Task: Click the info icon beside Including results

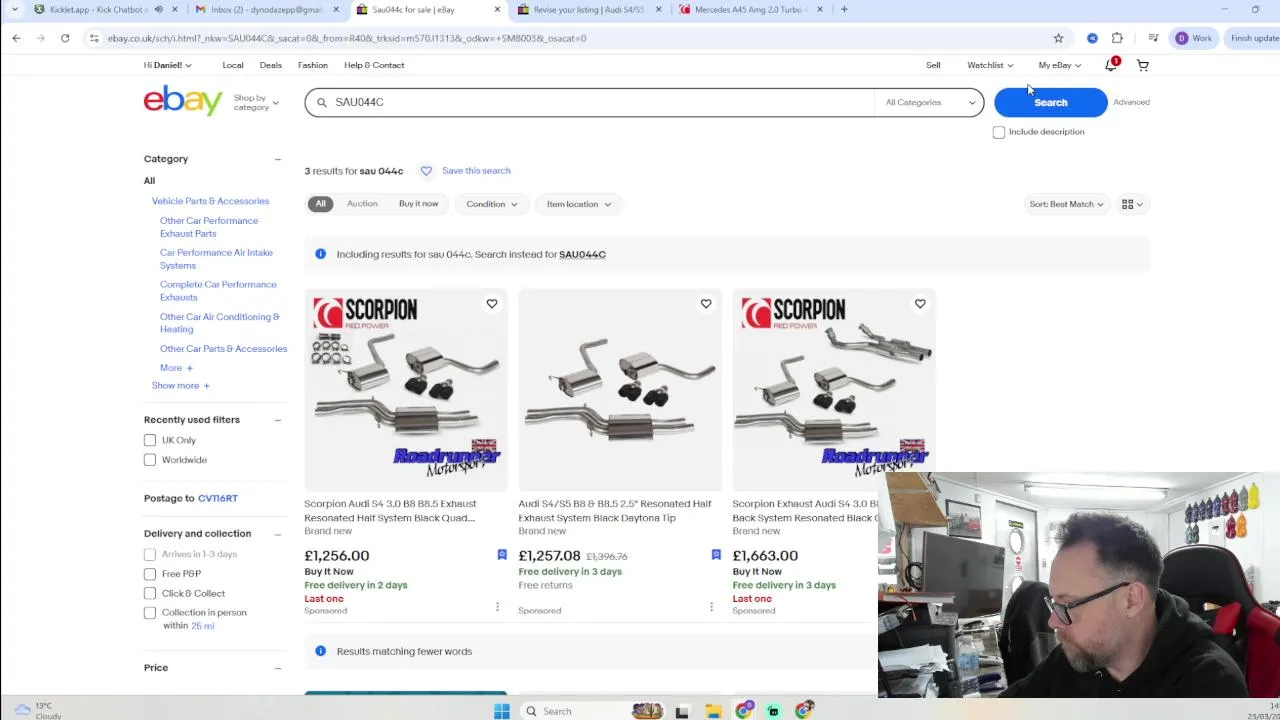Action: [x=320, y=254]
